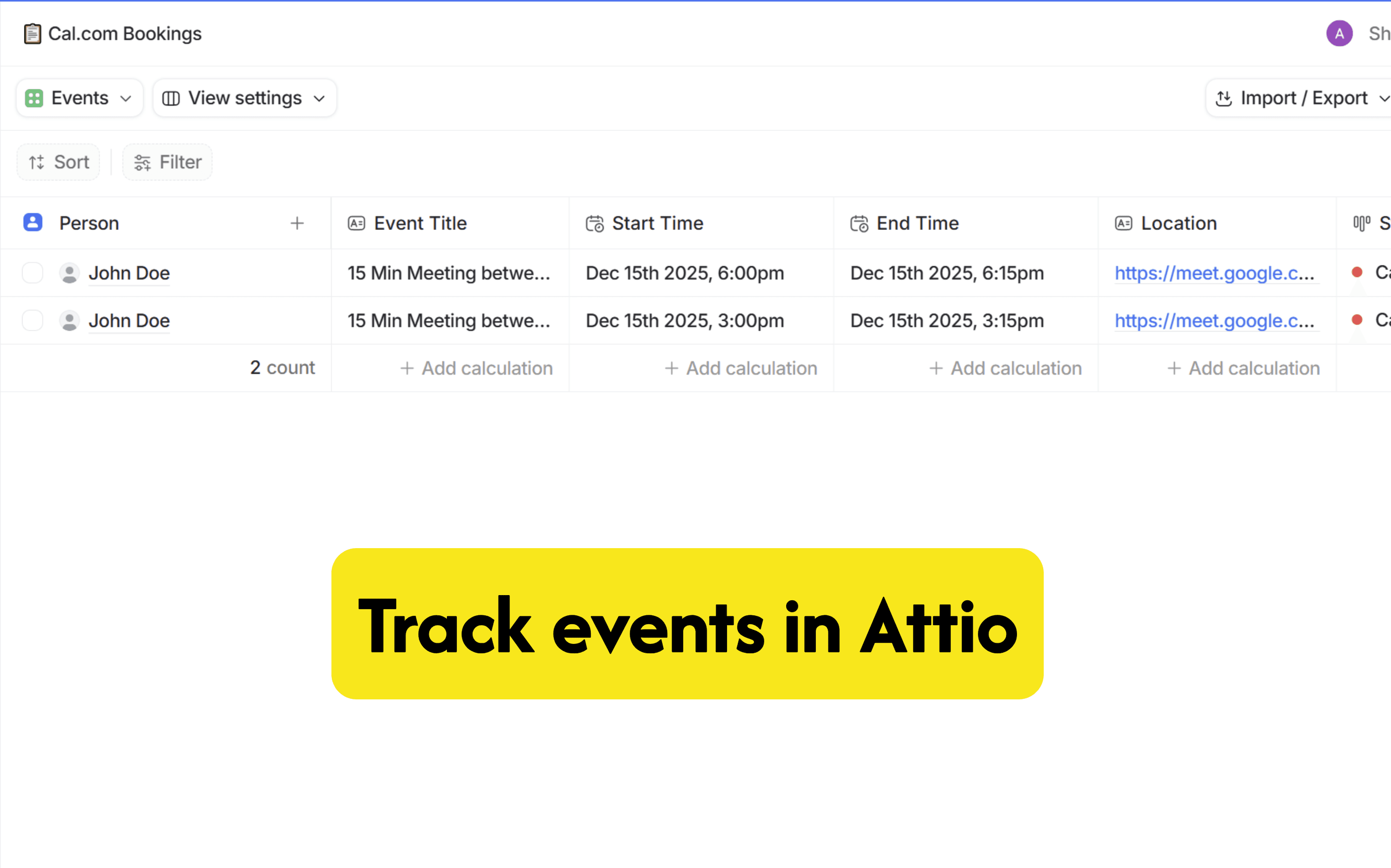1391x868 pixels.
Task: Open the first John Doe record
Action: [129, 273]
